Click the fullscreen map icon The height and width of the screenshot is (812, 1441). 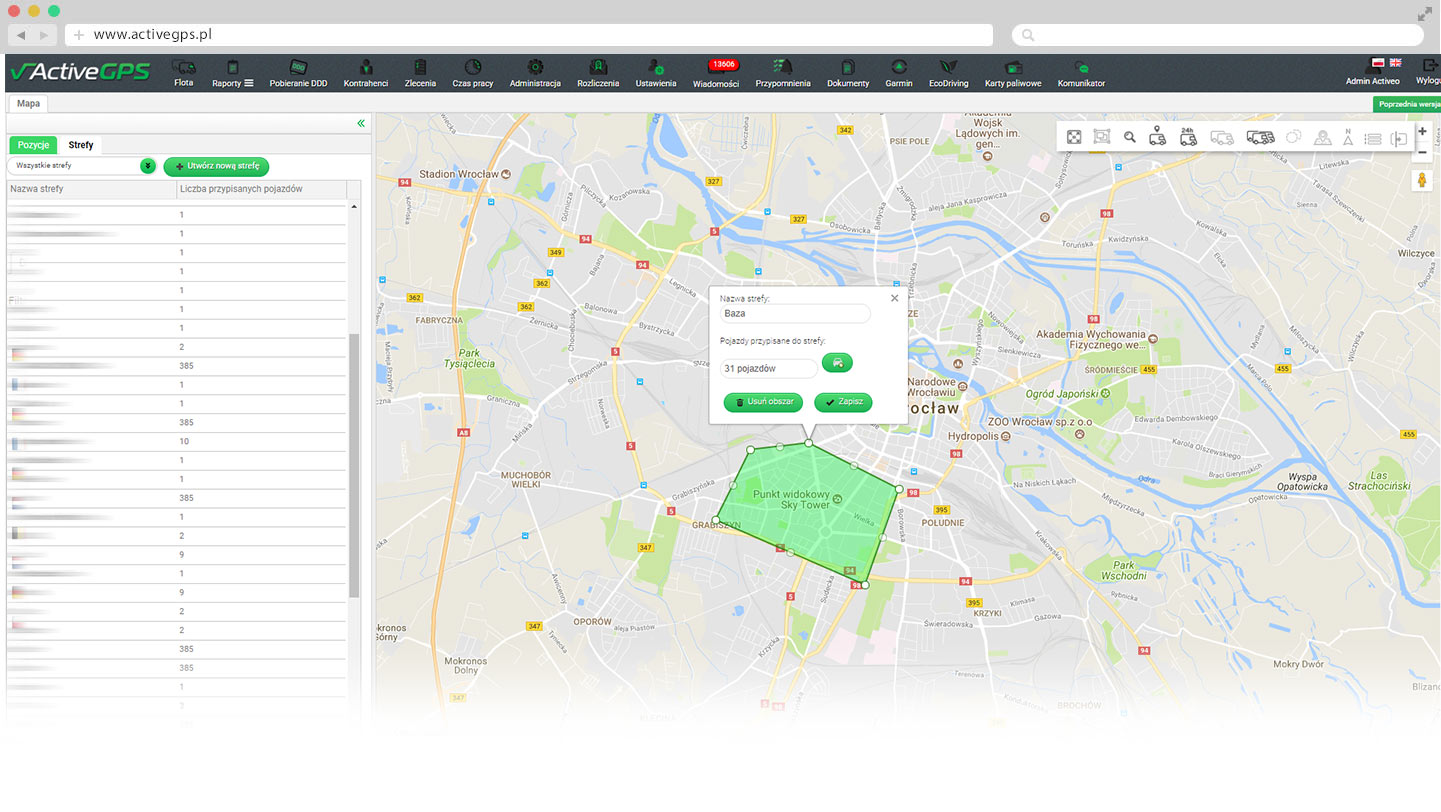point(1074,137)
